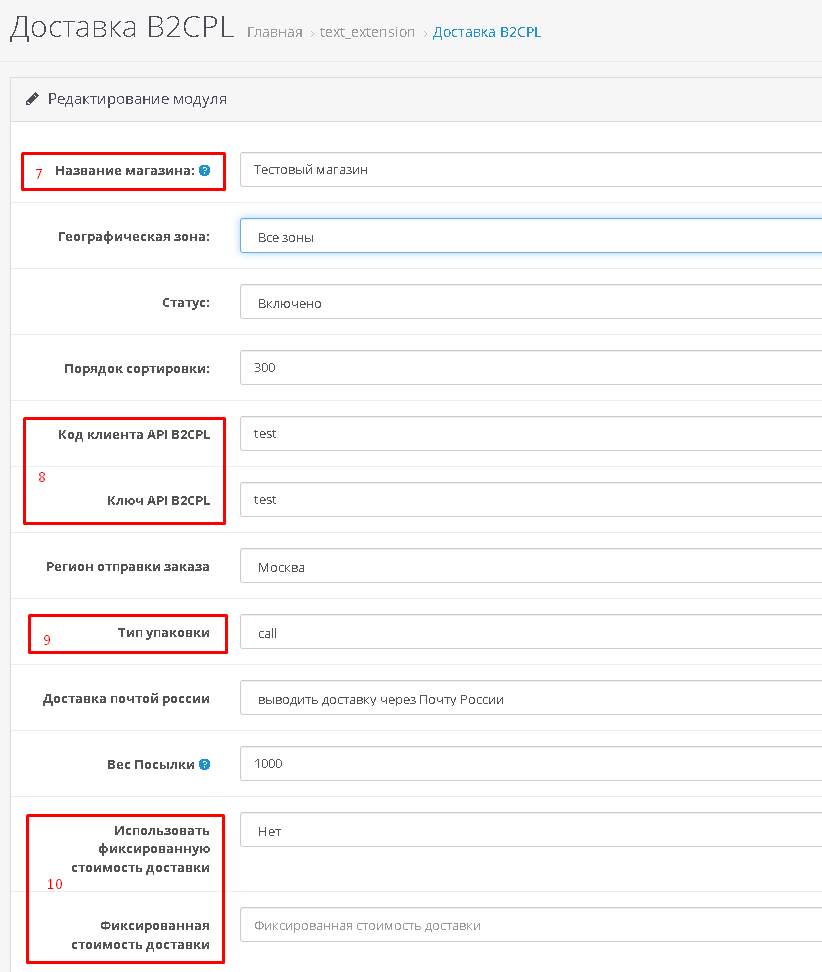This screenshot has width=822, height=972.
Task: Click the Порядок сортировки label
Action: point(137,369)
